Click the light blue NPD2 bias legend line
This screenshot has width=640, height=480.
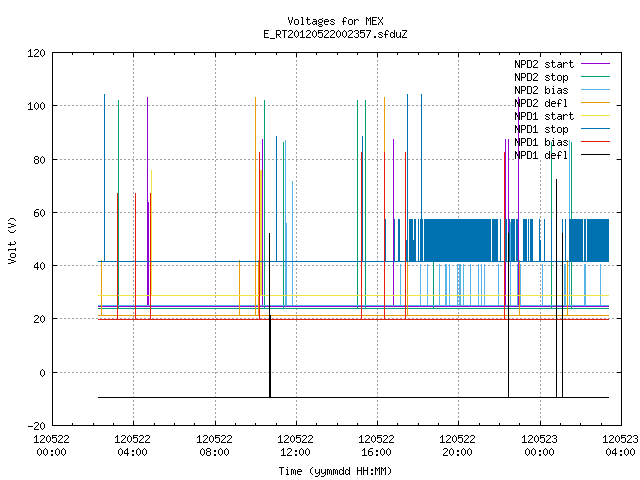click(x=595, y=90)
